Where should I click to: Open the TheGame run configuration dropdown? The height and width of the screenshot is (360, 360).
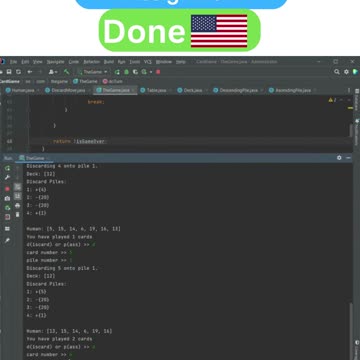pos(92,72)
